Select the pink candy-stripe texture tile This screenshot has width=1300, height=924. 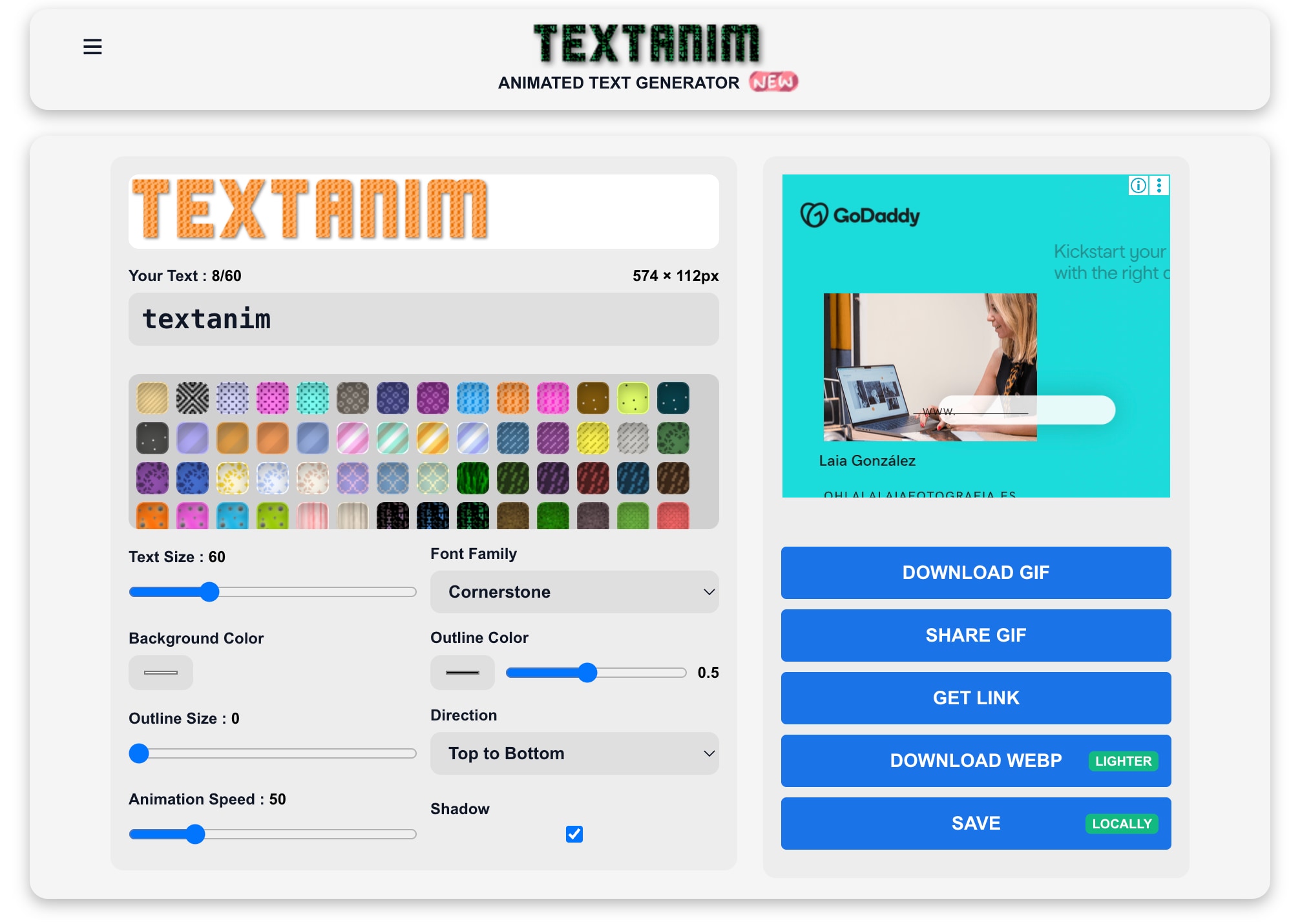353,438
